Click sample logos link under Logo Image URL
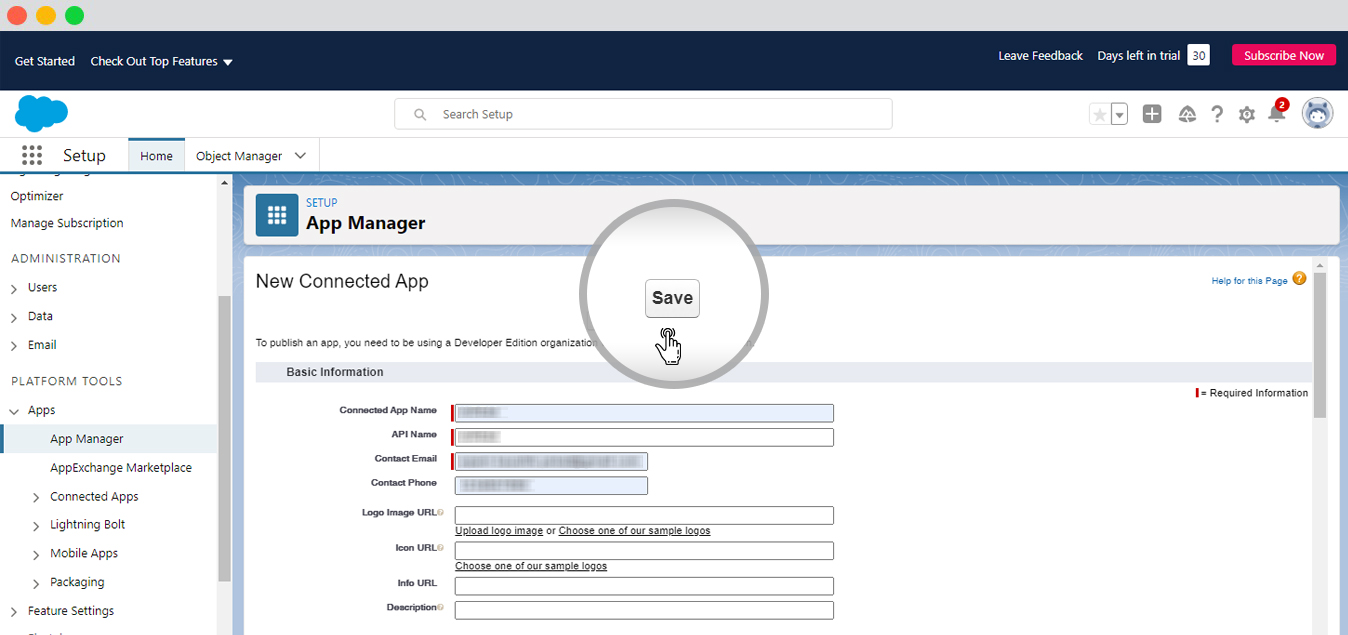The height and width of the screenshot is (635, 1348). click(x=634, y=531)
